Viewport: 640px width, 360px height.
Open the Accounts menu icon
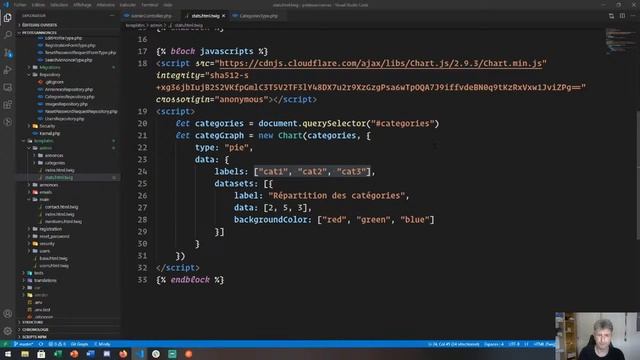point(8,313)
